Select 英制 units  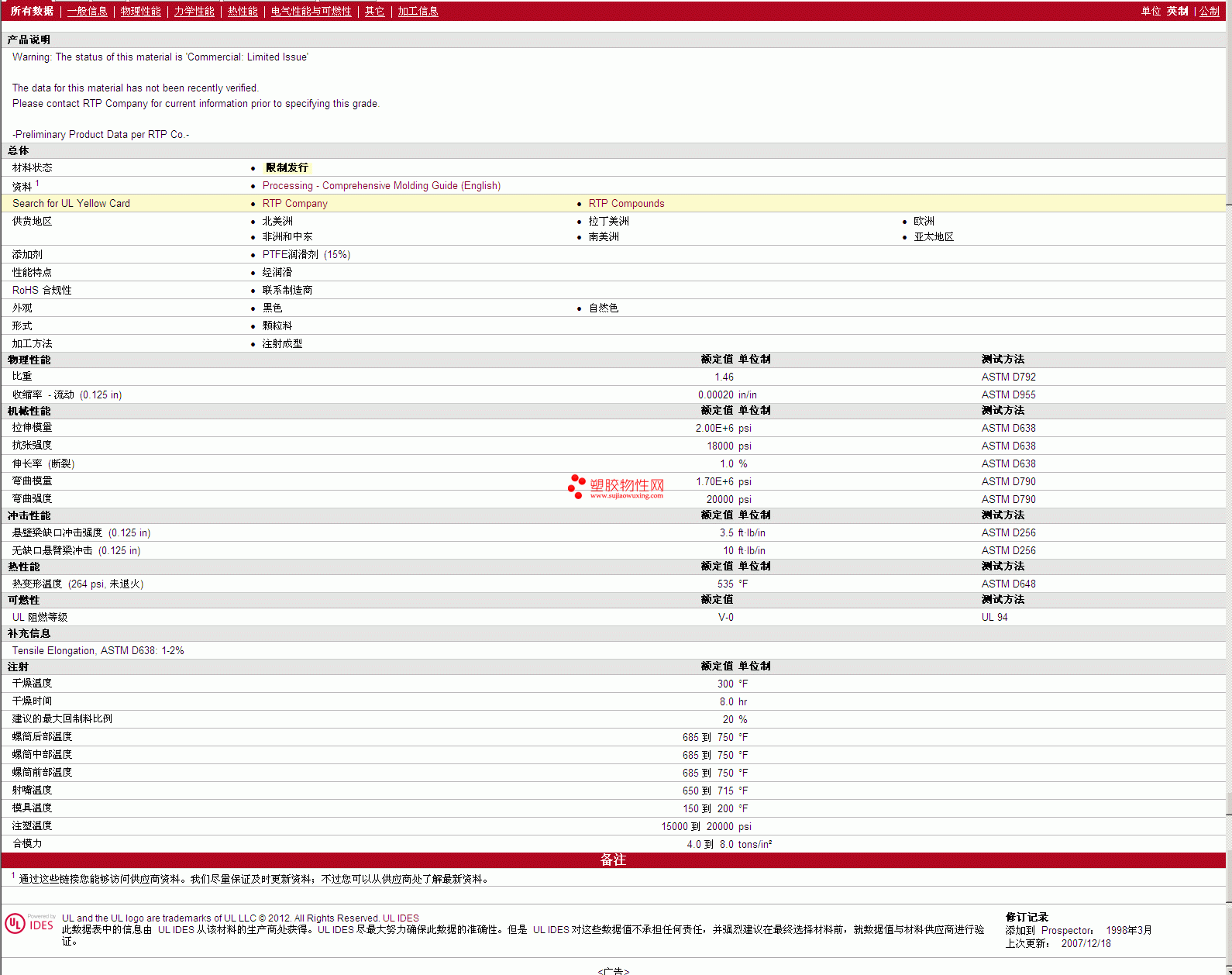pos(1177,11)
